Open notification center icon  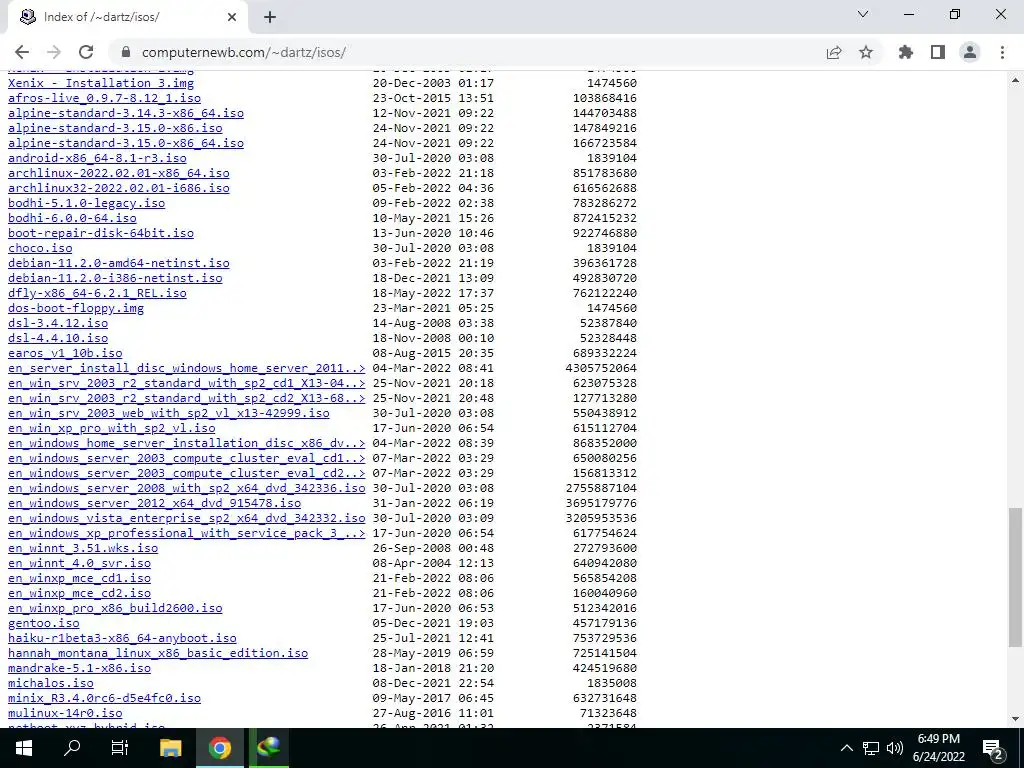[993, 748]
